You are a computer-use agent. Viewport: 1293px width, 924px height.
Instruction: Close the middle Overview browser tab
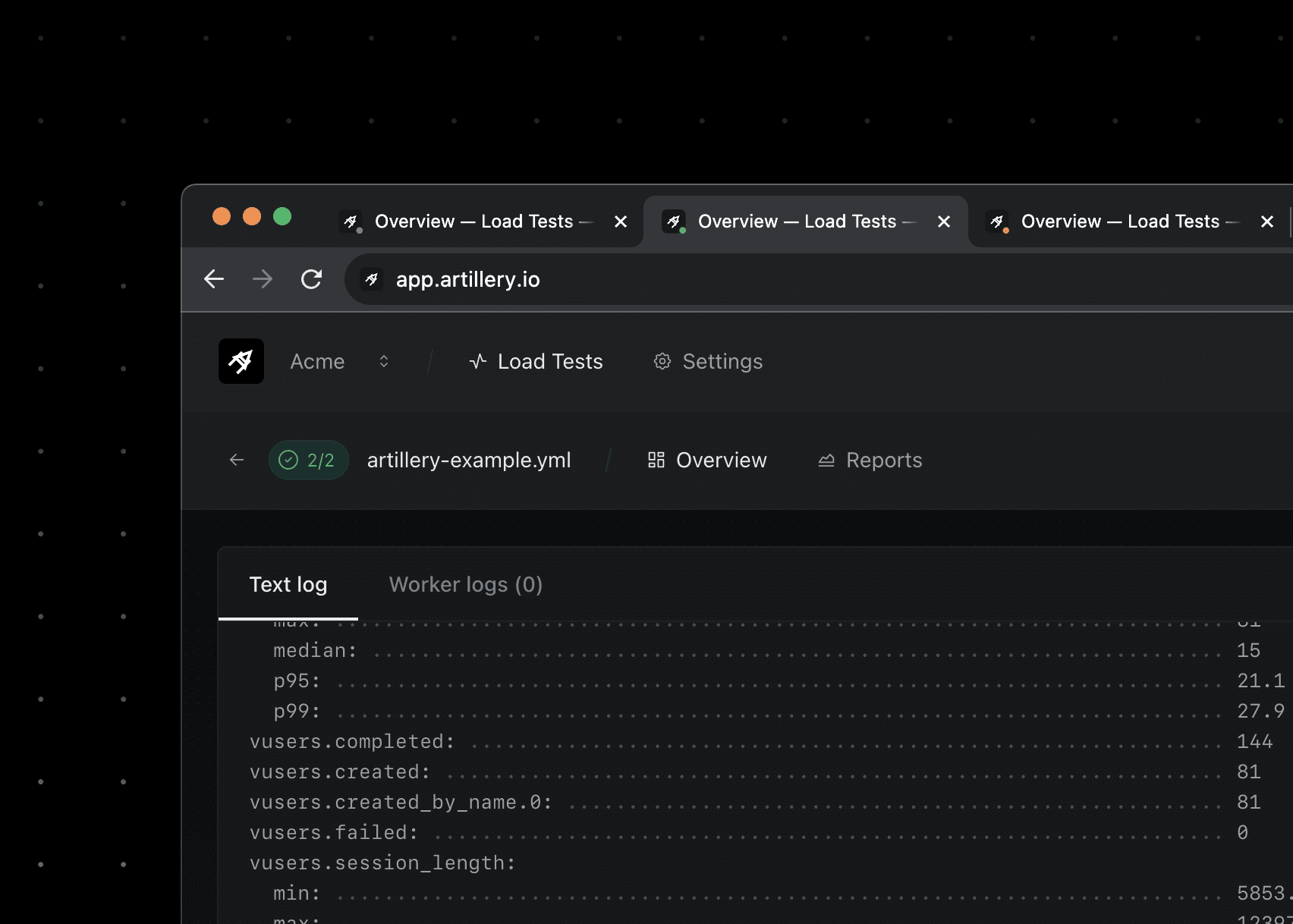tap(943, 222)
